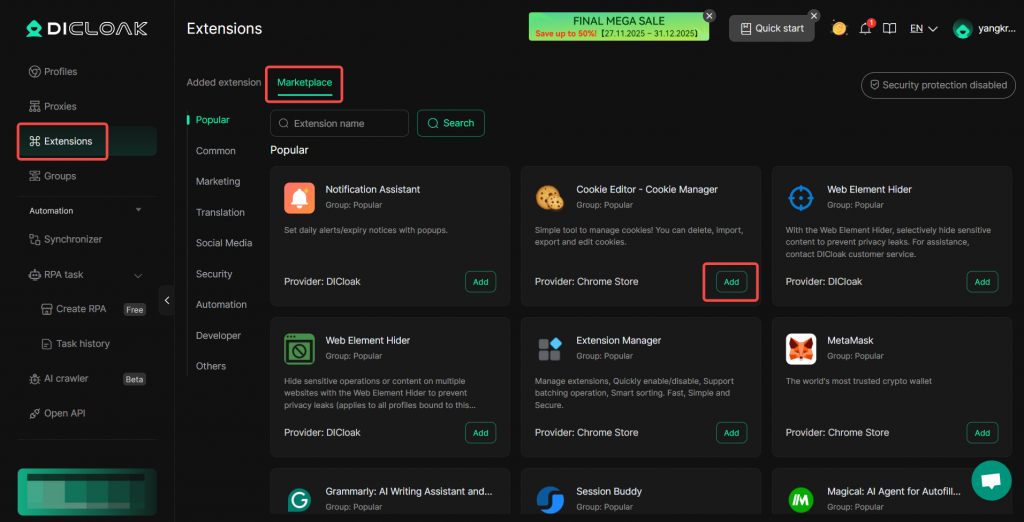Close the Final Mega Sale banner
The width and height of the screenshot is (1024, 522).
coord(709,15)
